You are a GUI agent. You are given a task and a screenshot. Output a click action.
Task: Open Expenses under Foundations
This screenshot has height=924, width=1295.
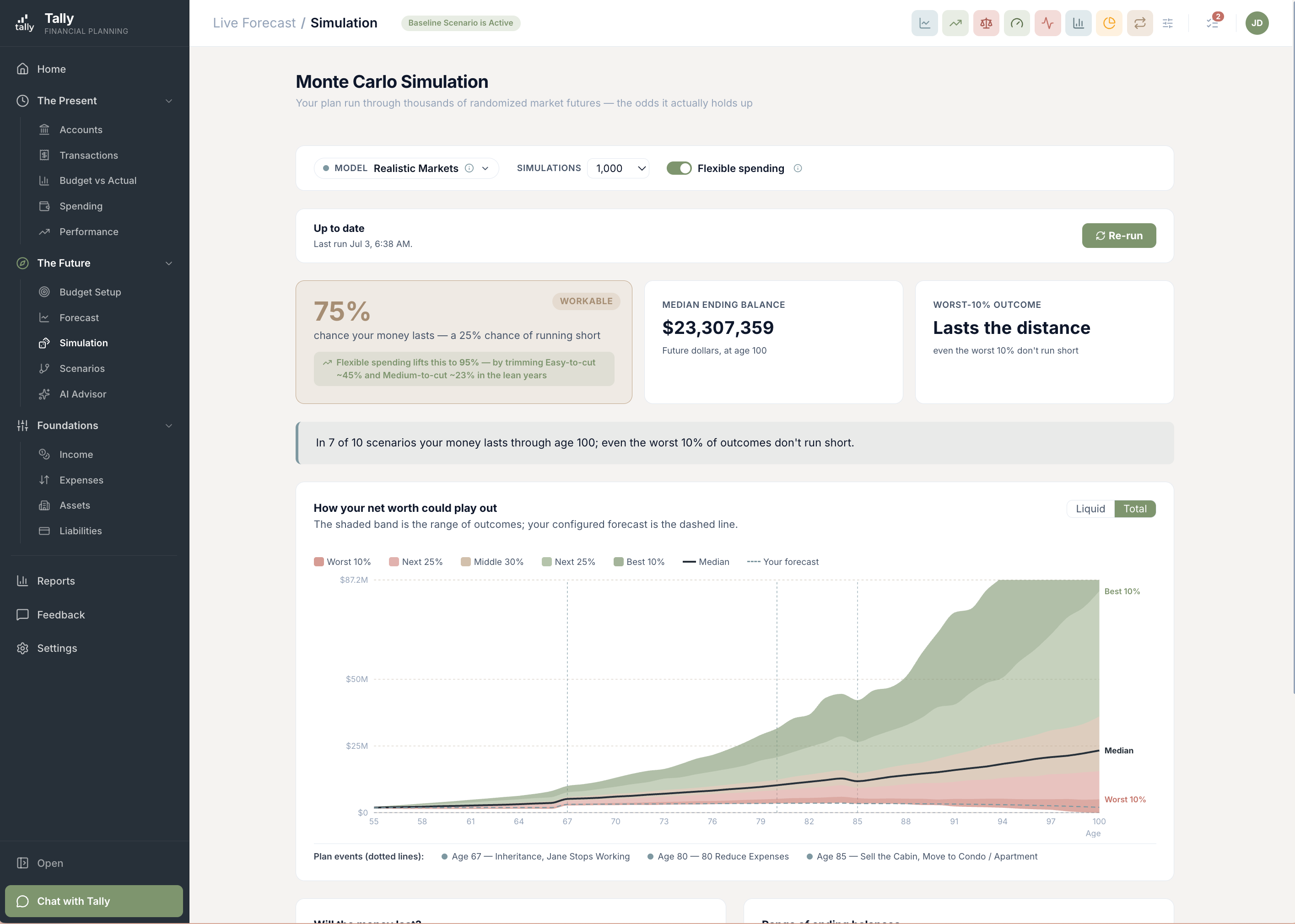(x=81, y=480)
